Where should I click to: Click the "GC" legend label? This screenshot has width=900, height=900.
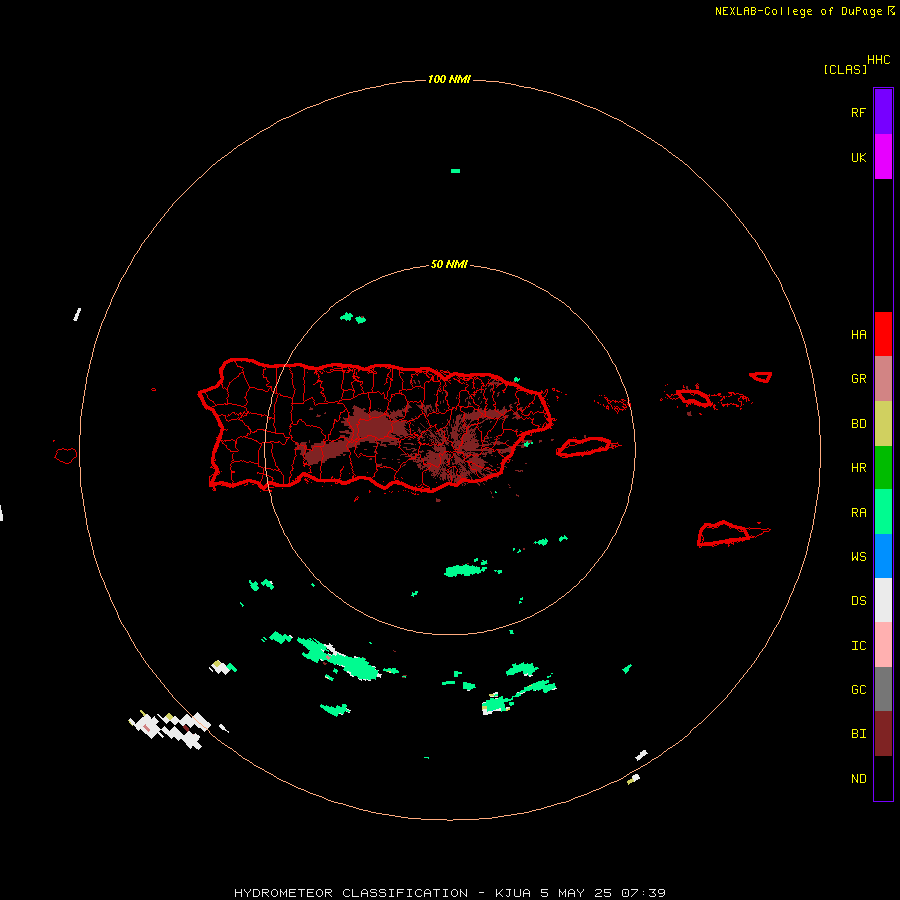(858, 690)
